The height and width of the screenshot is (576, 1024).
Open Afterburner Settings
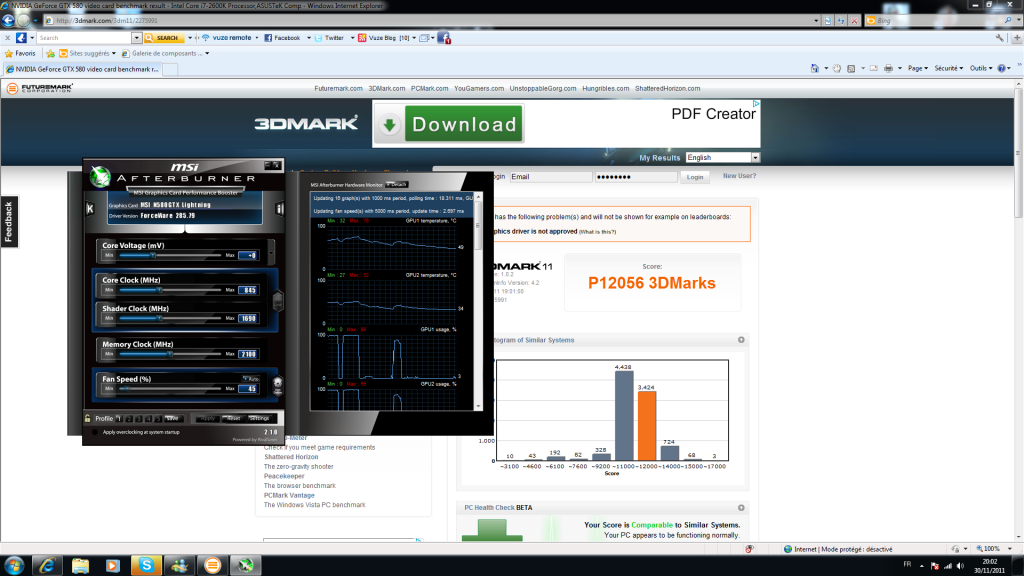259,418
